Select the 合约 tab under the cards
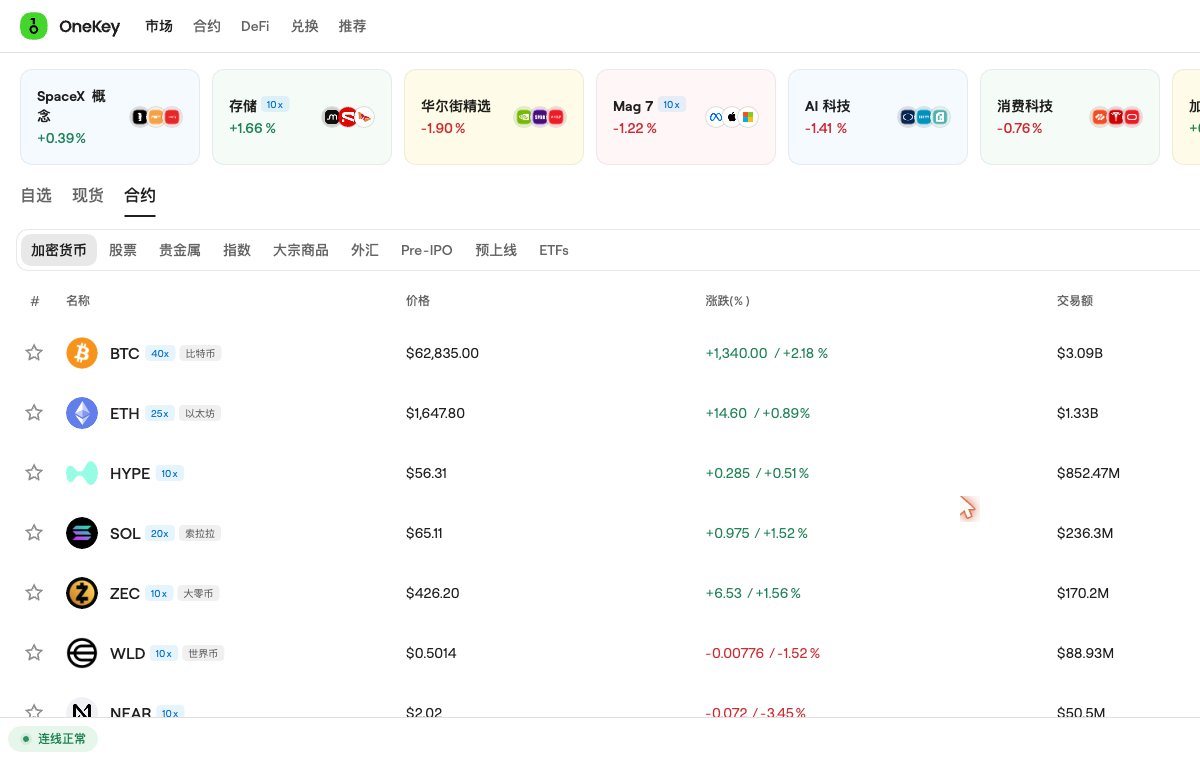The image size is (1200, 760). click(140, 195)
